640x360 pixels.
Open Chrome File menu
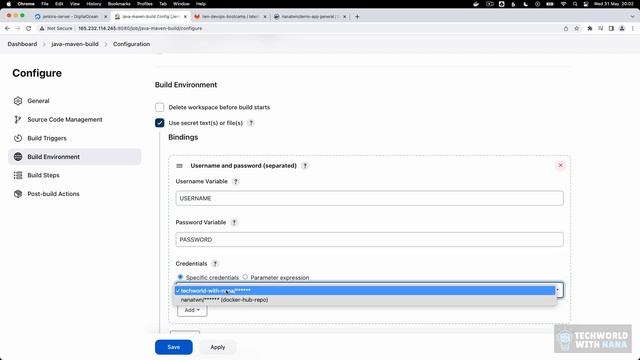point(45,4)
